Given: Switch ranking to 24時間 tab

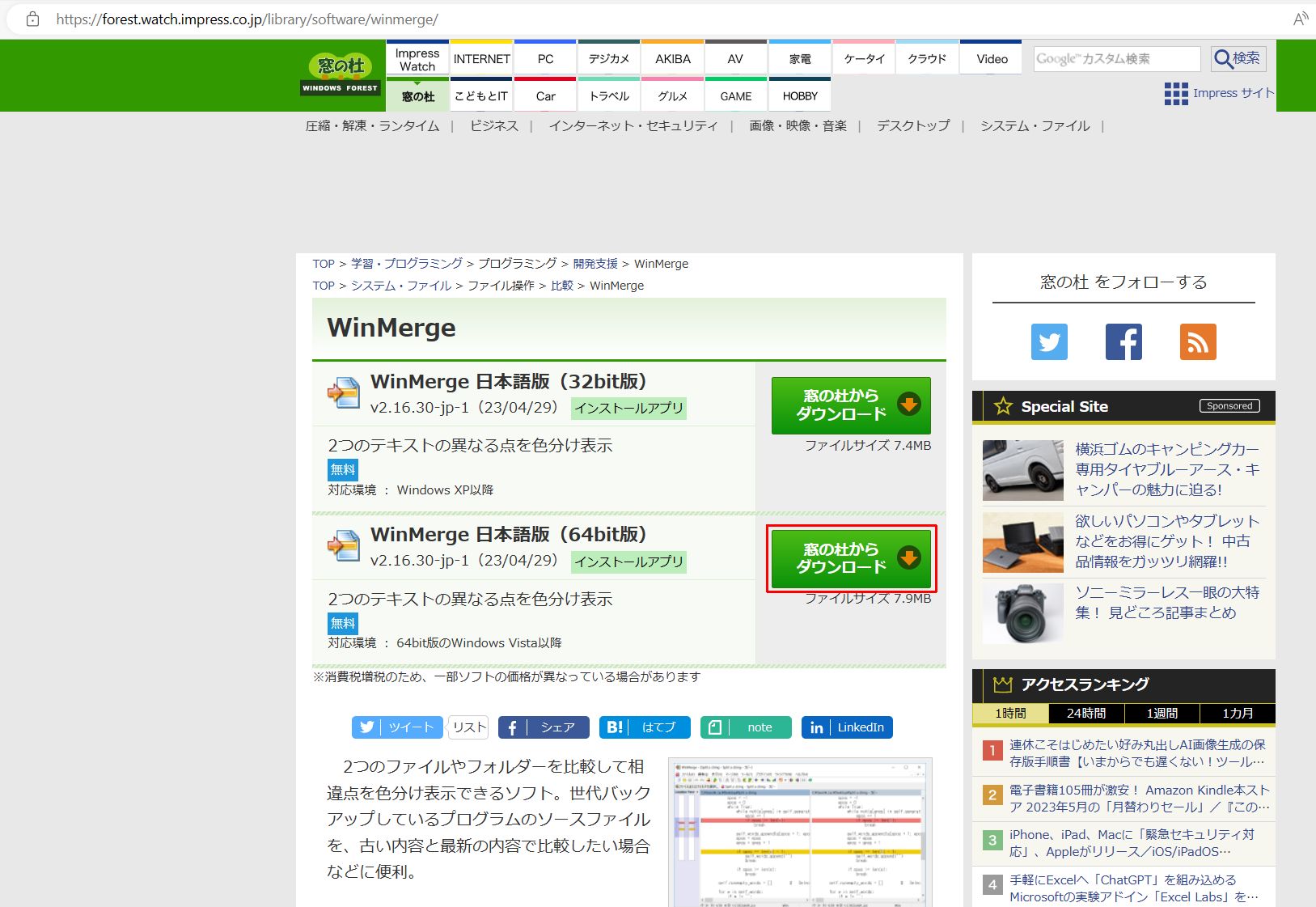Looking at the screenshot, I should coord(1086,713).
